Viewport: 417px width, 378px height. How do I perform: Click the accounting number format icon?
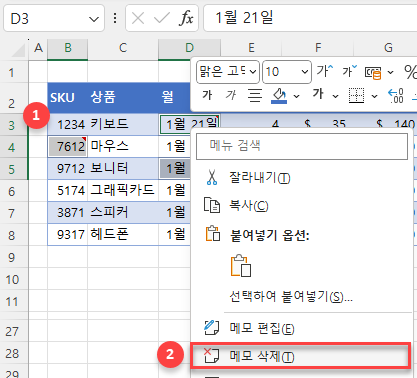(373, 72)
